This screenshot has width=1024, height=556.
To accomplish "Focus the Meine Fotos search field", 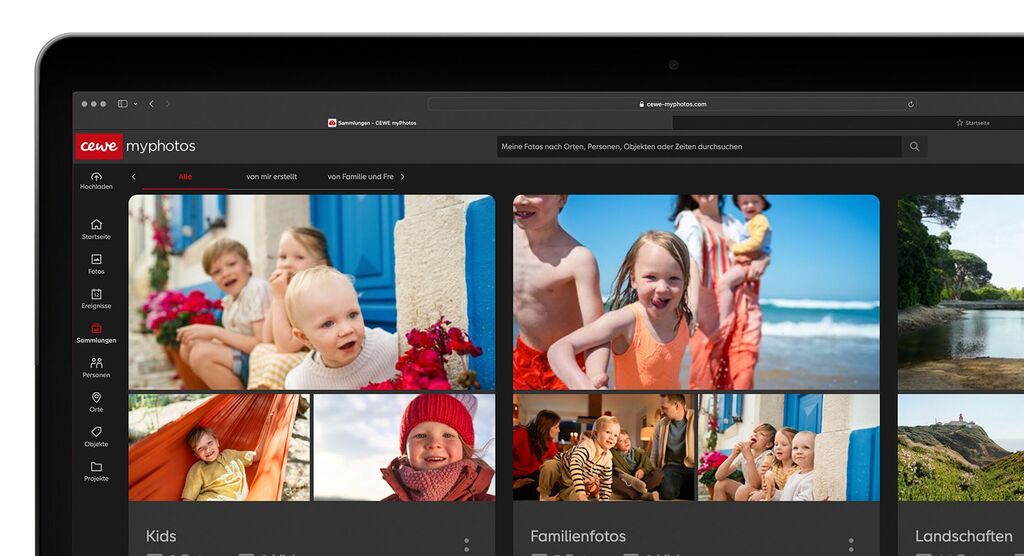I will tap(699, 146).
